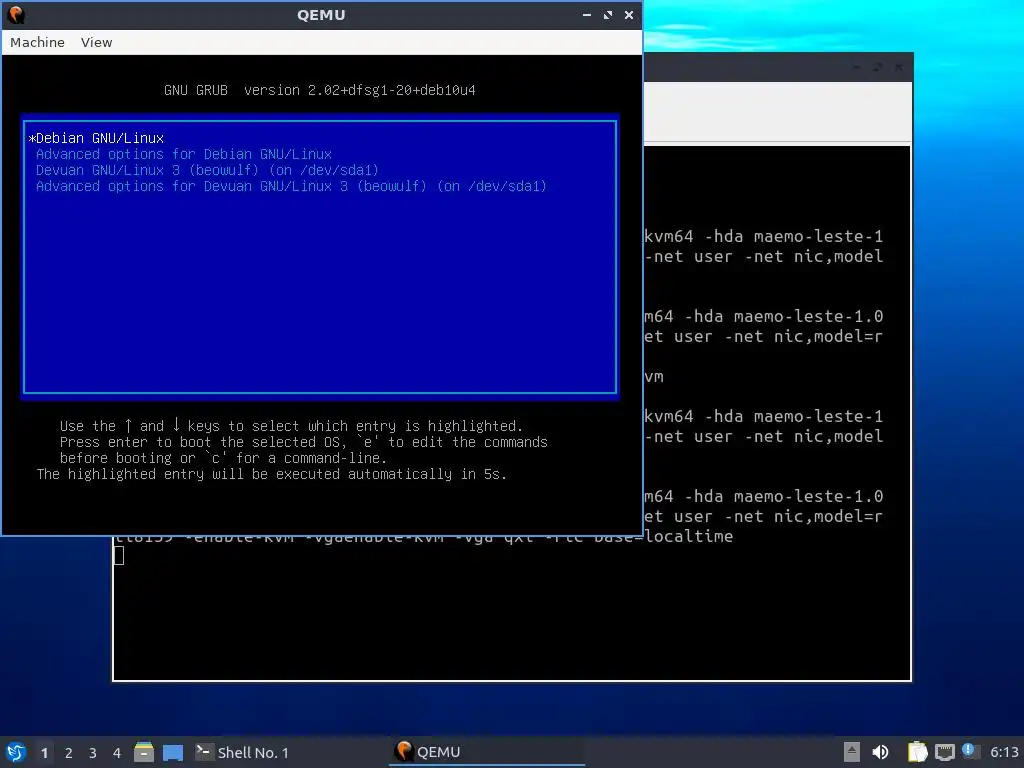Open the clipboard manager tray icon
The image size is (1024, 768).
click(917, 752)
